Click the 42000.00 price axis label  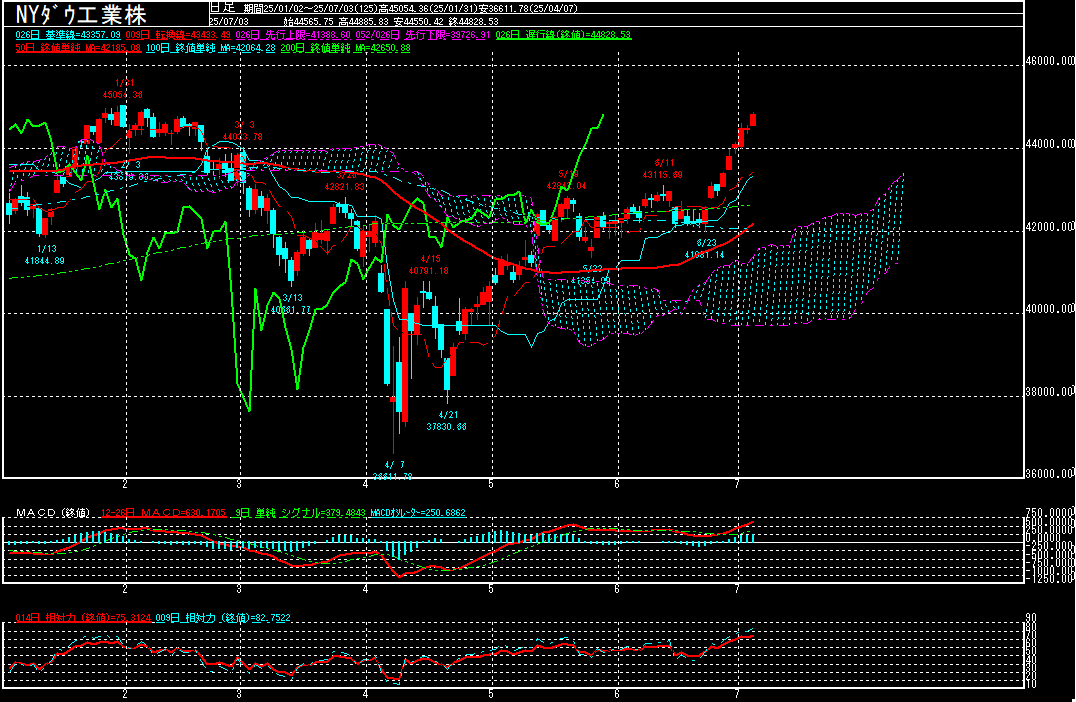pyautogui.click(x=1049, y=226)
